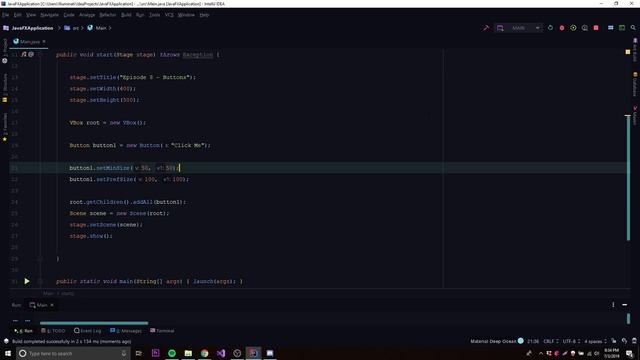The height and width of the screenshot is (360, 640).
Task: Click the src folder breadcrumb
Action: pyautogui.click(x=72, y=28)
